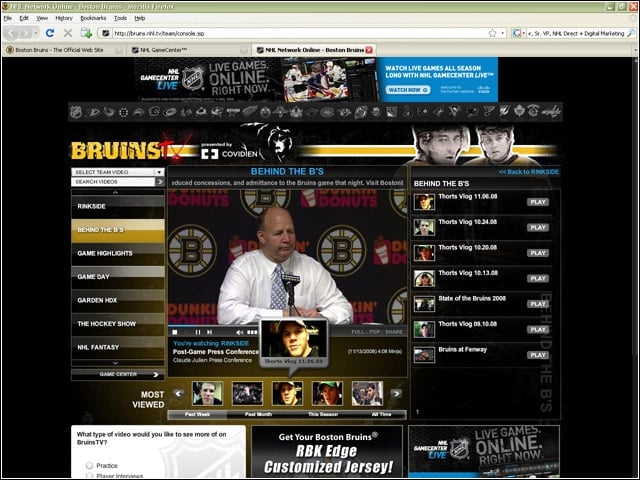The image size is (640, 480).
Task: Open the Select Team Video dropdown
Action: pyautogui.click(x=118, y=172)
